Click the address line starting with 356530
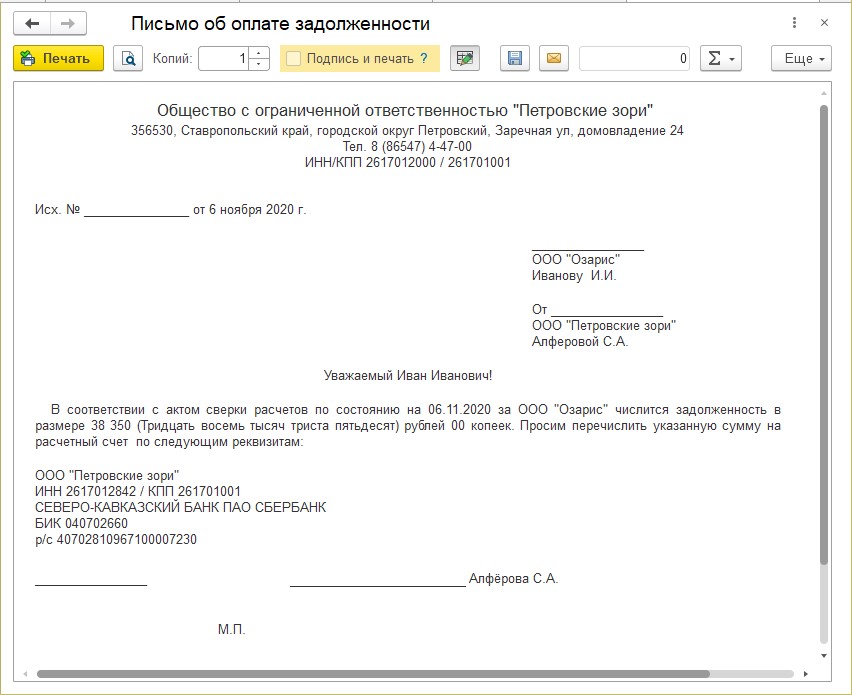 (x=407, y=130)
